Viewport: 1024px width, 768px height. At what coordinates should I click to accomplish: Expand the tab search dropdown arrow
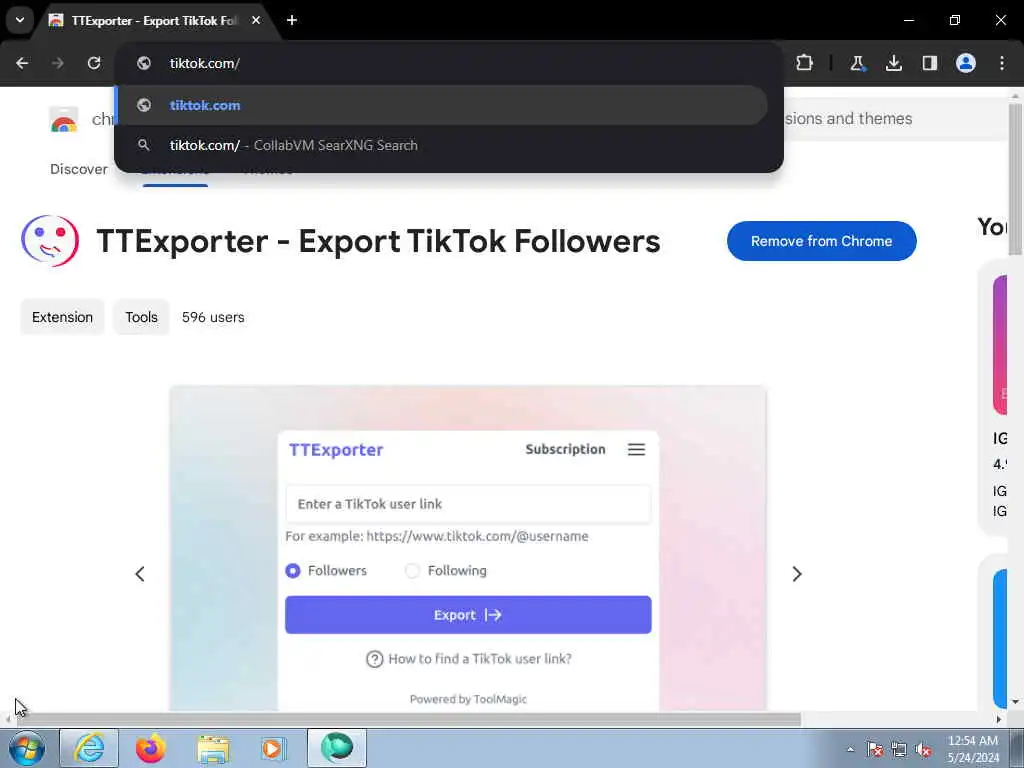coord(20,20)
